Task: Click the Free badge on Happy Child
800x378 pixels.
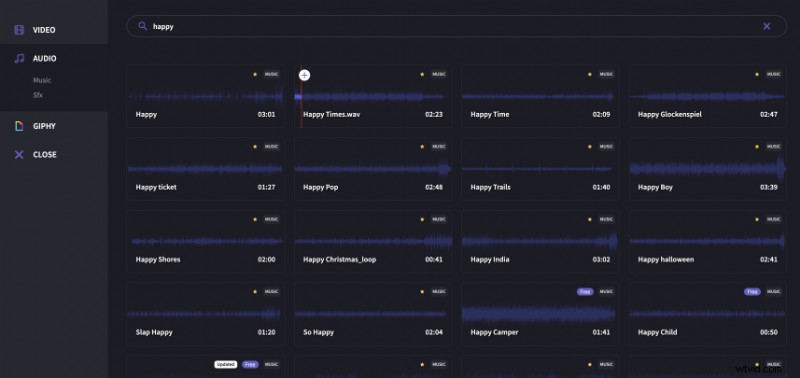Action: [x=752, y=292]
